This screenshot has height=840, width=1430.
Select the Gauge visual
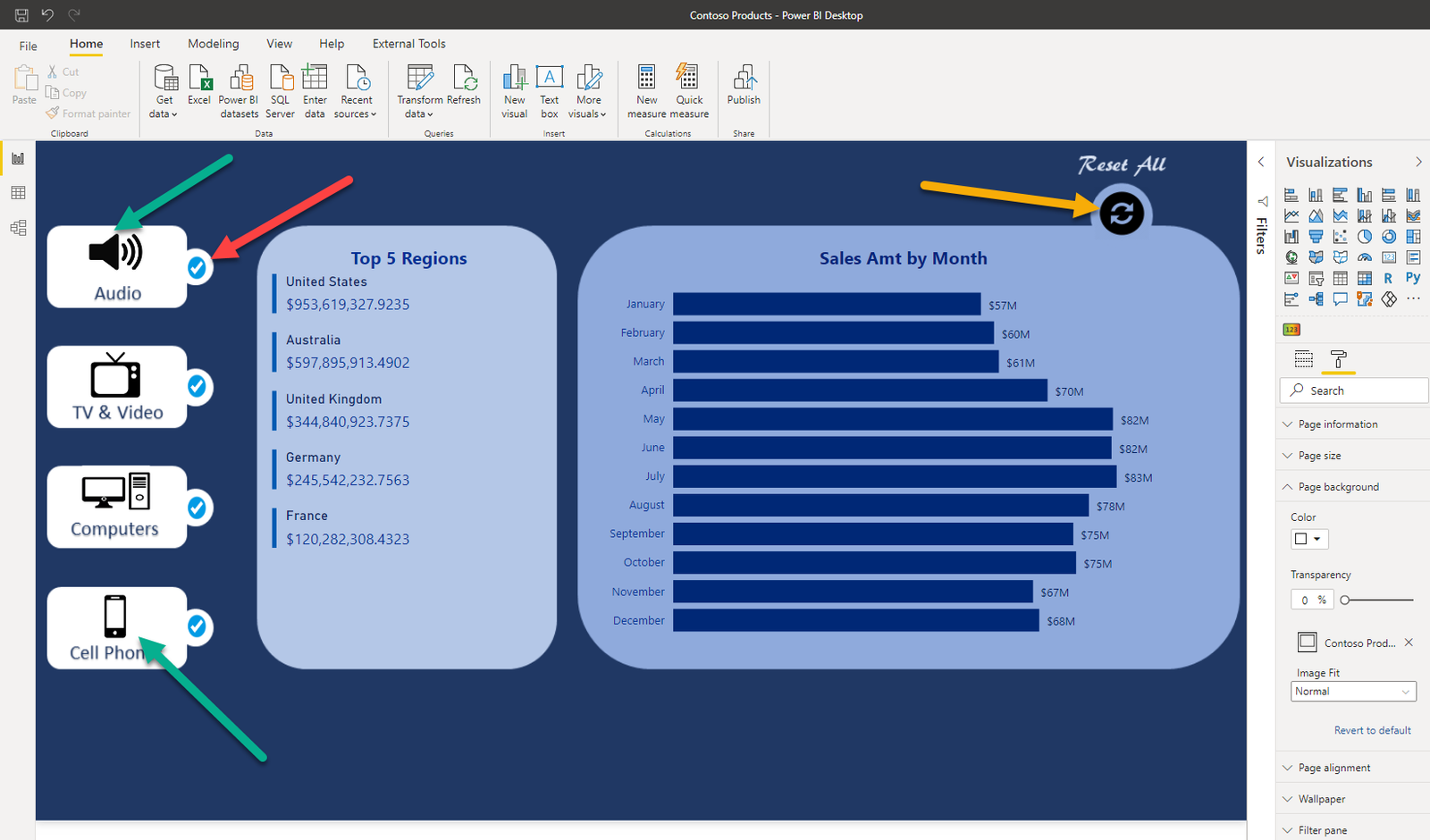pos(1364,257)
